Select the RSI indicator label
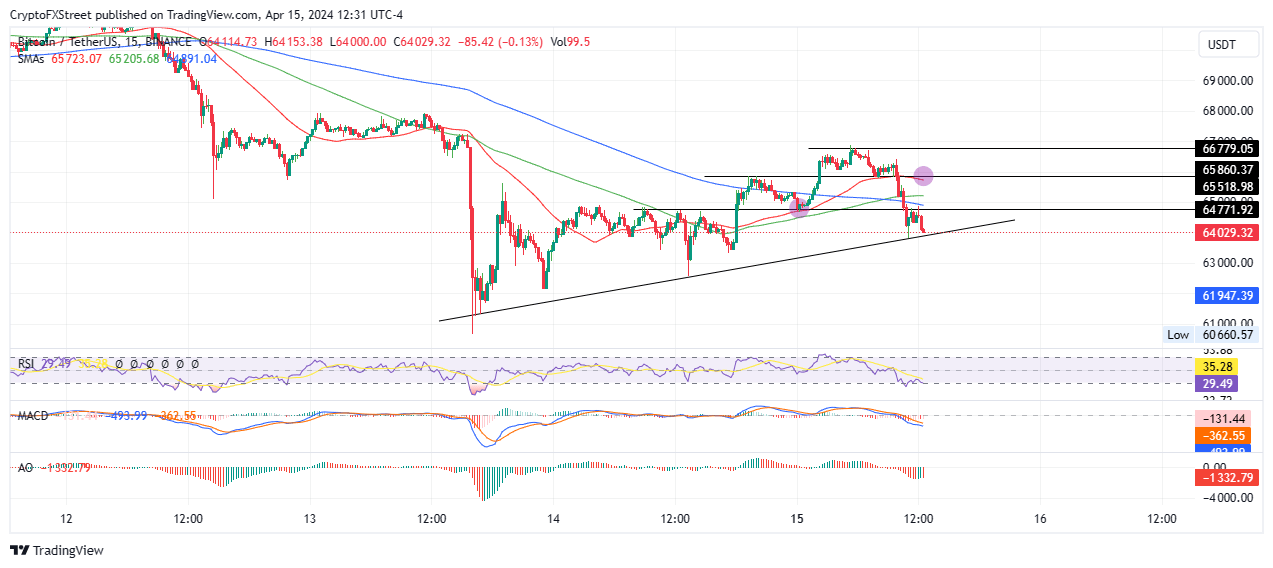Screen dimensions: 1273x568 tap(25, 364)
